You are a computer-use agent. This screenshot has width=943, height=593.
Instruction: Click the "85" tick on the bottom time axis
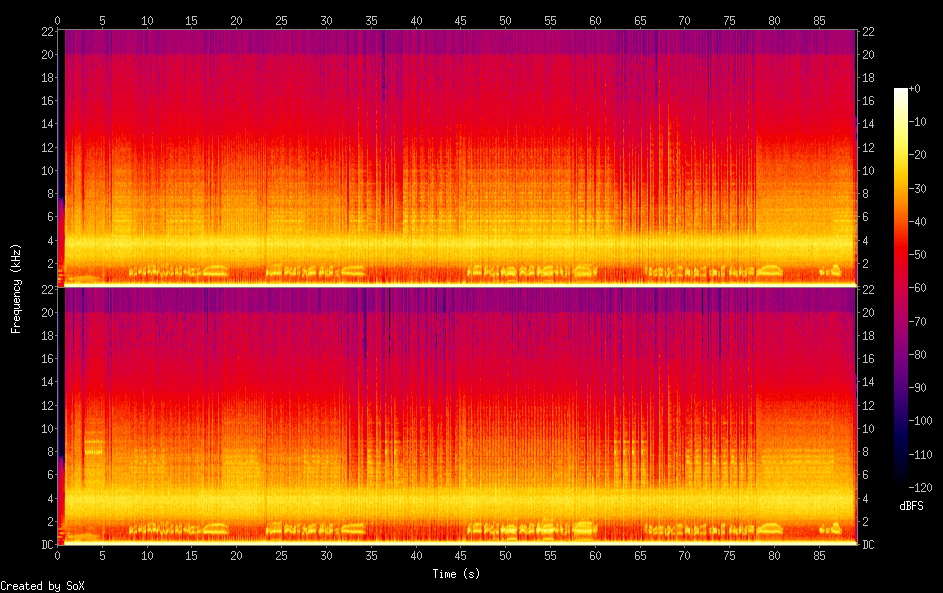point(818,554)
